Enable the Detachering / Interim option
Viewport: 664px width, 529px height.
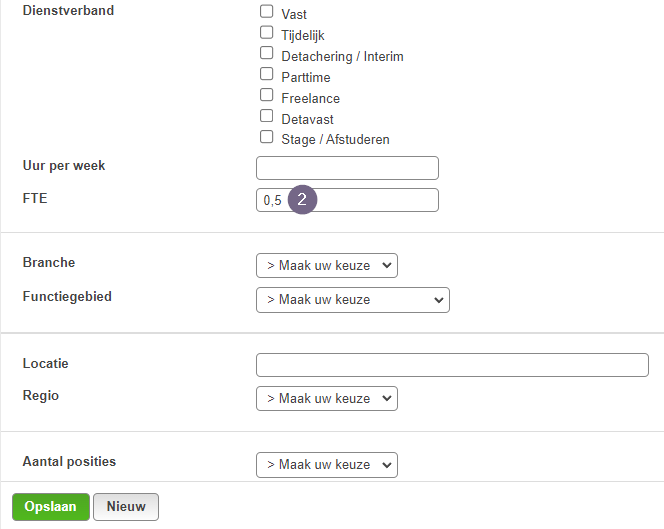[266, 53]
